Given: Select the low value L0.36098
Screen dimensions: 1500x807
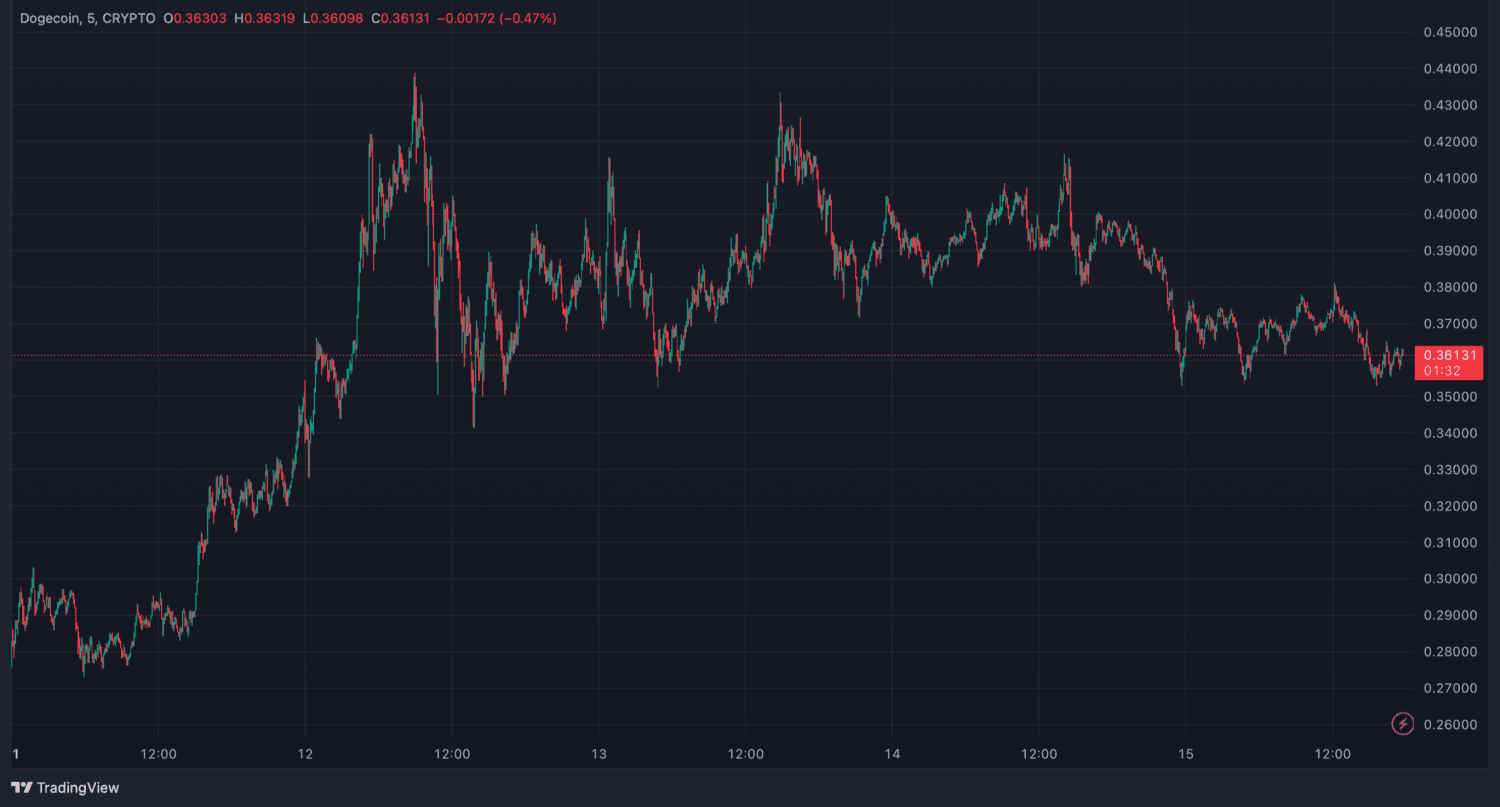Looking at the screenshot, I should tap(332, 19).
